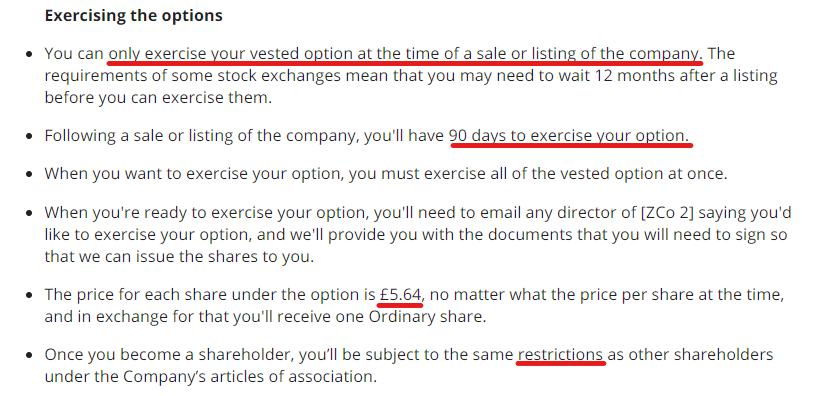Click the underlined word "restrictions"
The height and width of the screenshot is (396, 818).
(560, 355)
